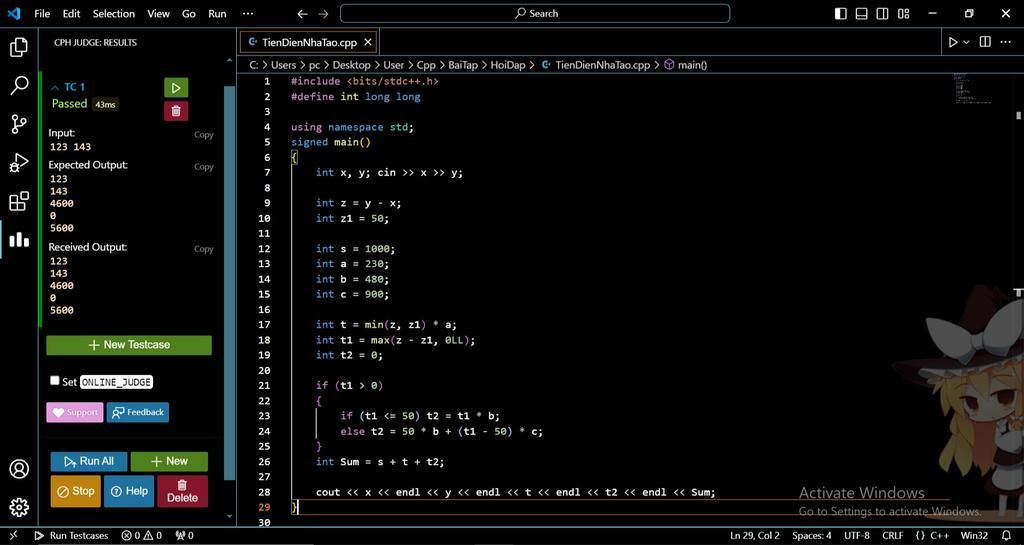Click the top Search command box
Screen dimensions: 1024x545
point(535,14)
